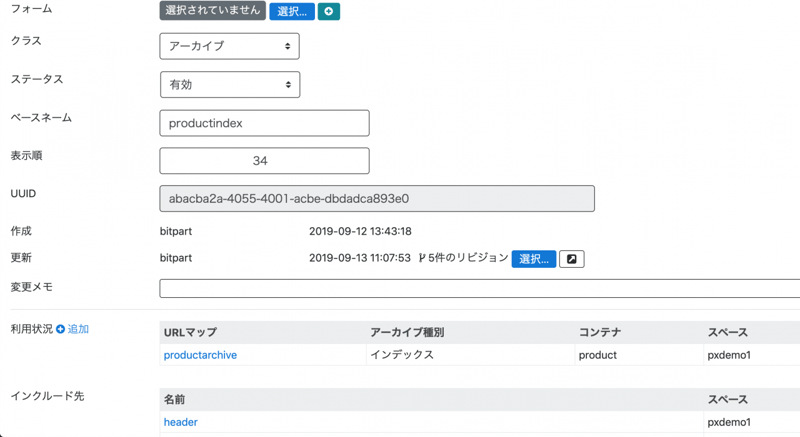The image size is (800, 437).
Task: Click the 選択されていません gray button
Action: 212,11
